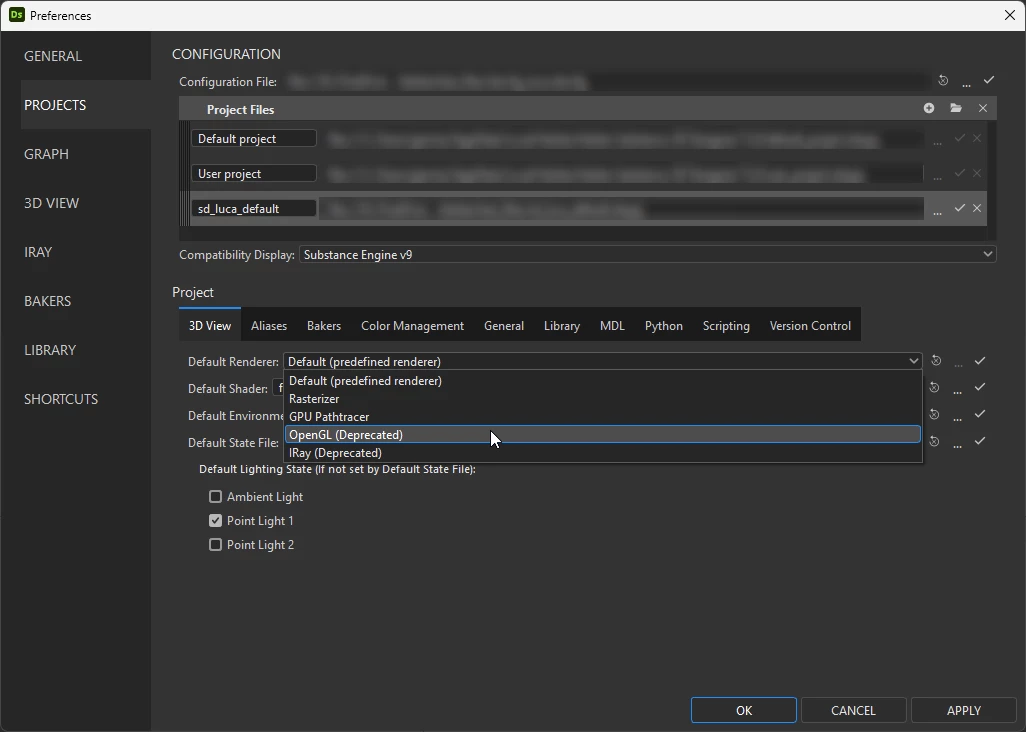Browse for Default State File
1026x732 pixels.
click(x=957, y=444)
